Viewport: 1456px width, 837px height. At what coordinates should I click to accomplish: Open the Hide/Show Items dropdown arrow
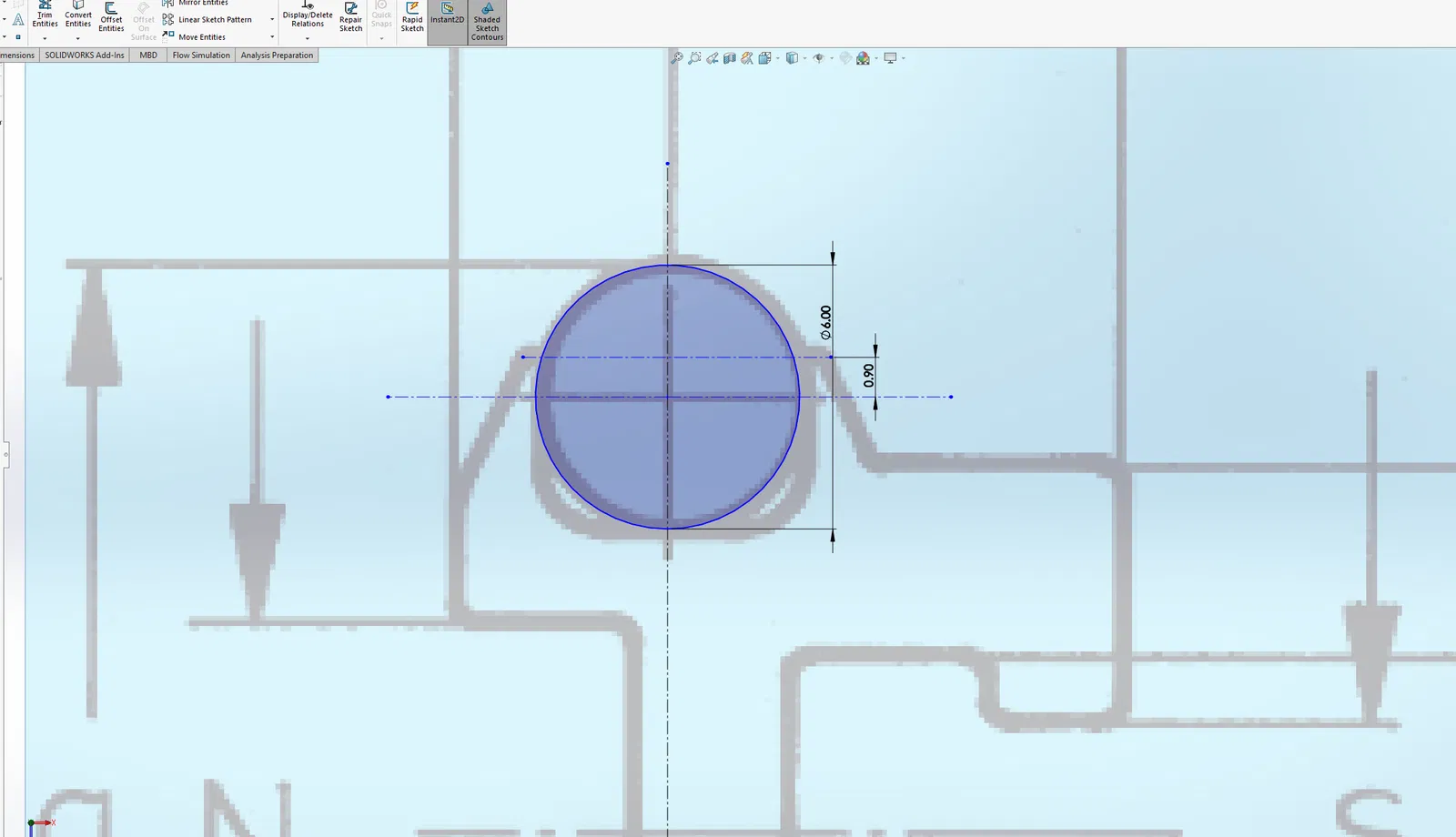tap(831, 58)
